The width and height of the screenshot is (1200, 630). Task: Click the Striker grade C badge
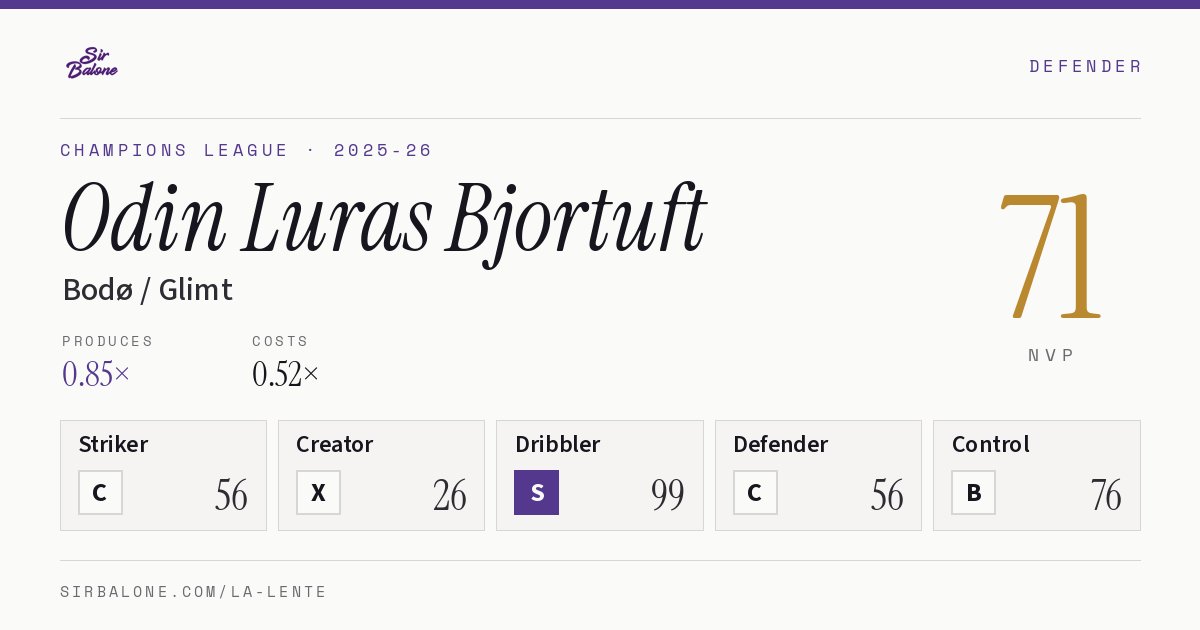[x=100, y=492]
